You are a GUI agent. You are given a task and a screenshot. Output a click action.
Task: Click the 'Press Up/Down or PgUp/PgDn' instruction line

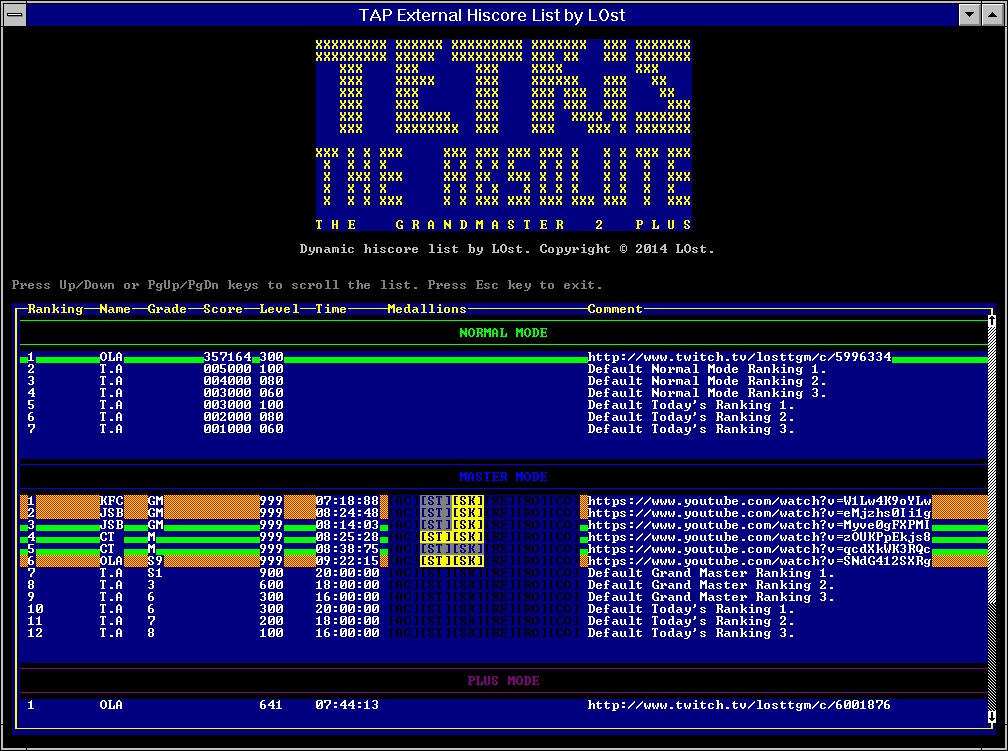[x=307, y=285]
